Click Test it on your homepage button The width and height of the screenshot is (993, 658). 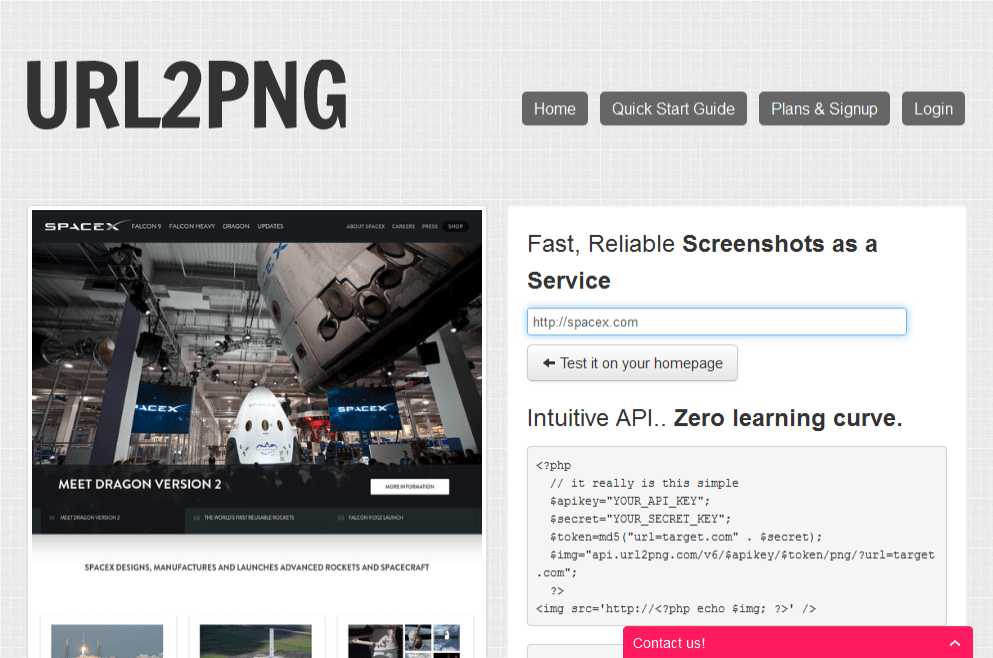(632, 363)
